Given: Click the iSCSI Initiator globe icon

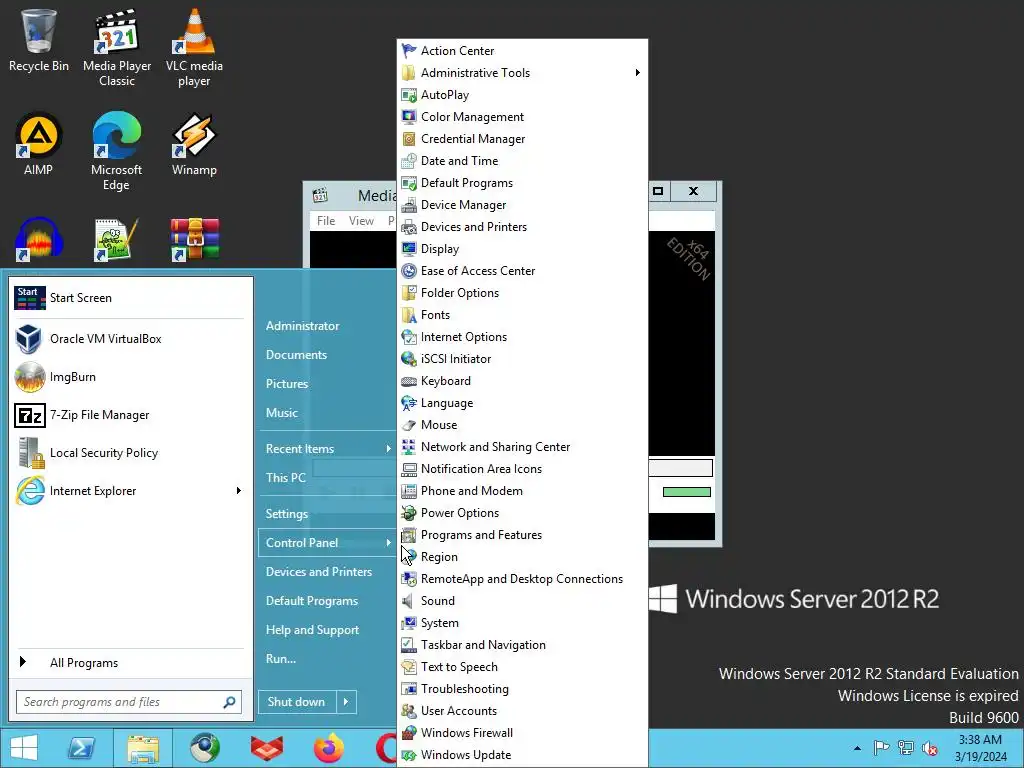Looking at the screenshot, I should [409, 359].
